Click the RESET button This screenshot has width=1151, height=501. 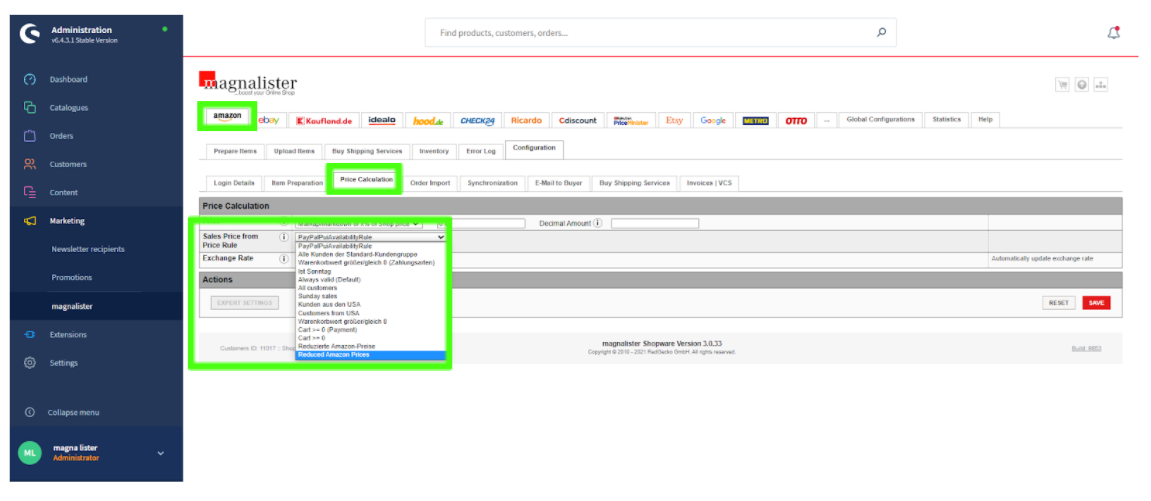point(1059,303)
